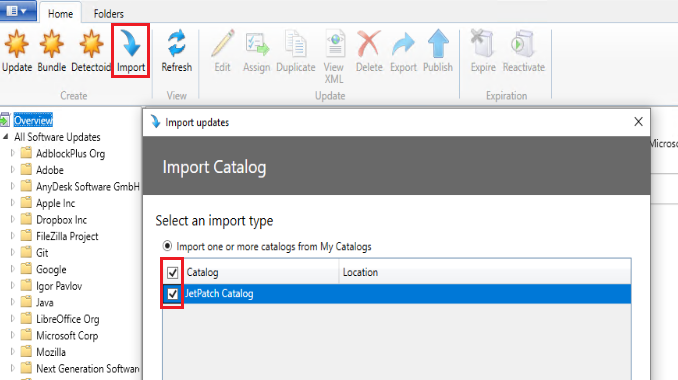Select the Dropbox Inc tree item
This screenshot has width=678, height=380.
coord(61,220)
